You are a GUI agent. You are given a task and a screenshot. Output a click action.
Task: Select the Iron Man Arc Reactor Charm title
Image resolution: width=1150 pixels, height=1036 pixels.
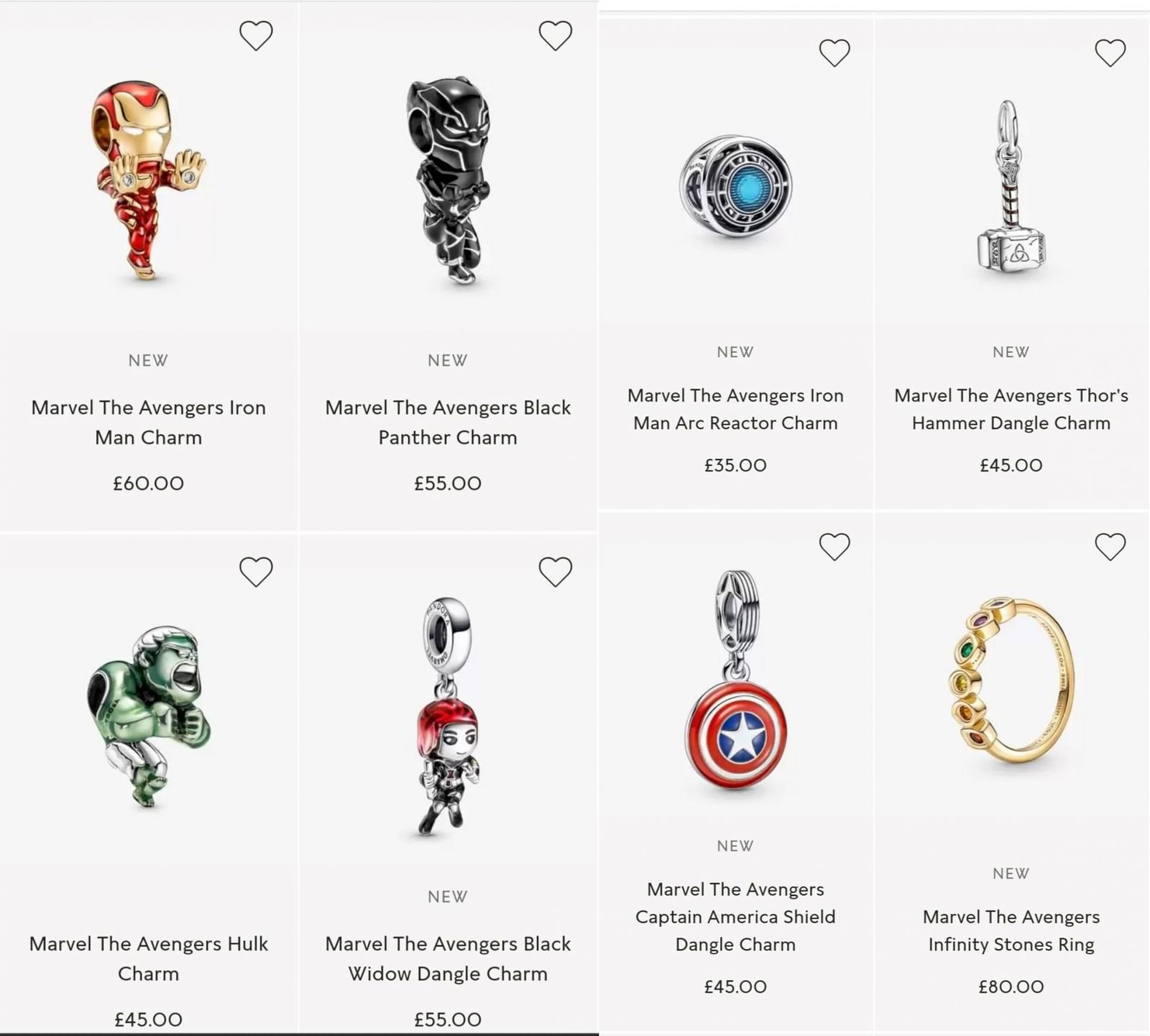coord(735,409)
